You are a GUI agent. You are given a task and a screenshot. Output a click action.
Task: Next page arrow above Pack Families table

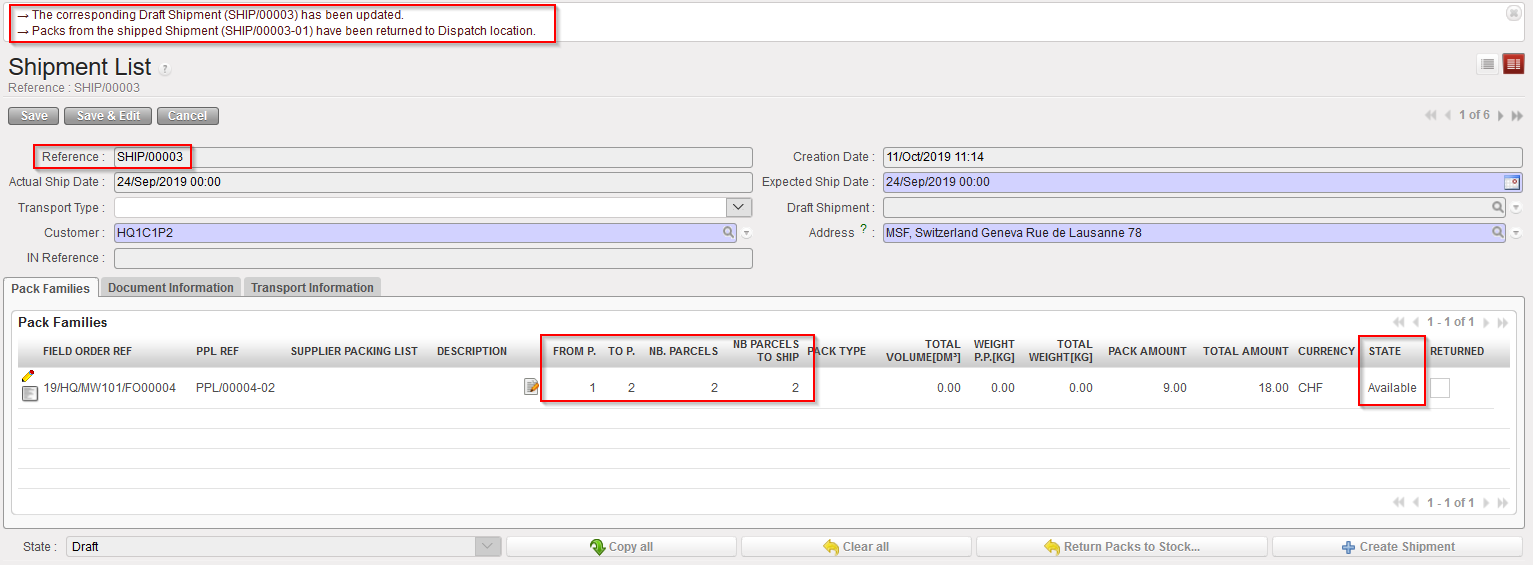click(1487, 322)
